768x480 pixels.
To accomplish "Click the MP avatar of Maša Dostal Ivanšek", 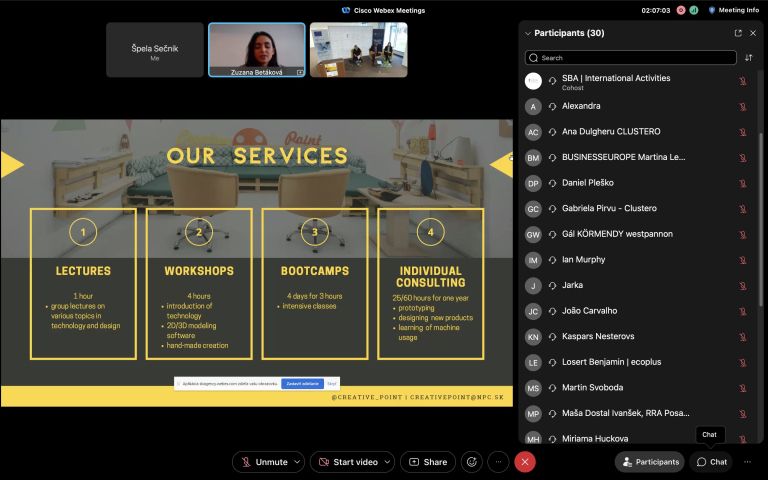I will click(x=533, y=413).
